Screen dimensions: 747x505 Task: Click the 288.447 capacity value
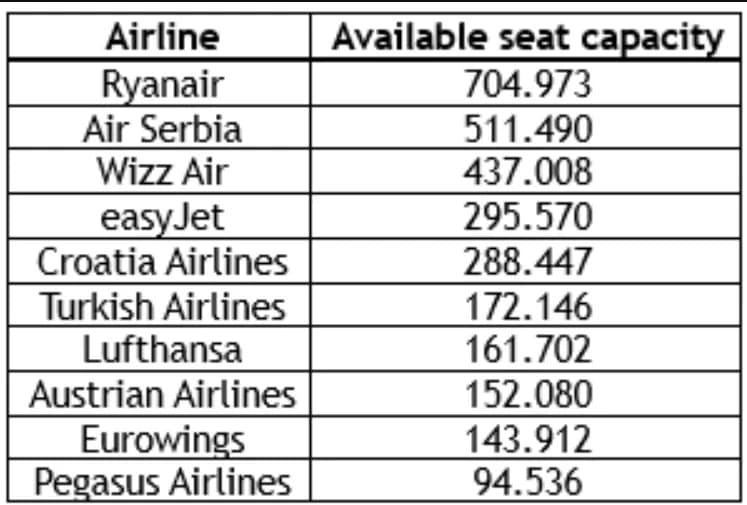528,262
